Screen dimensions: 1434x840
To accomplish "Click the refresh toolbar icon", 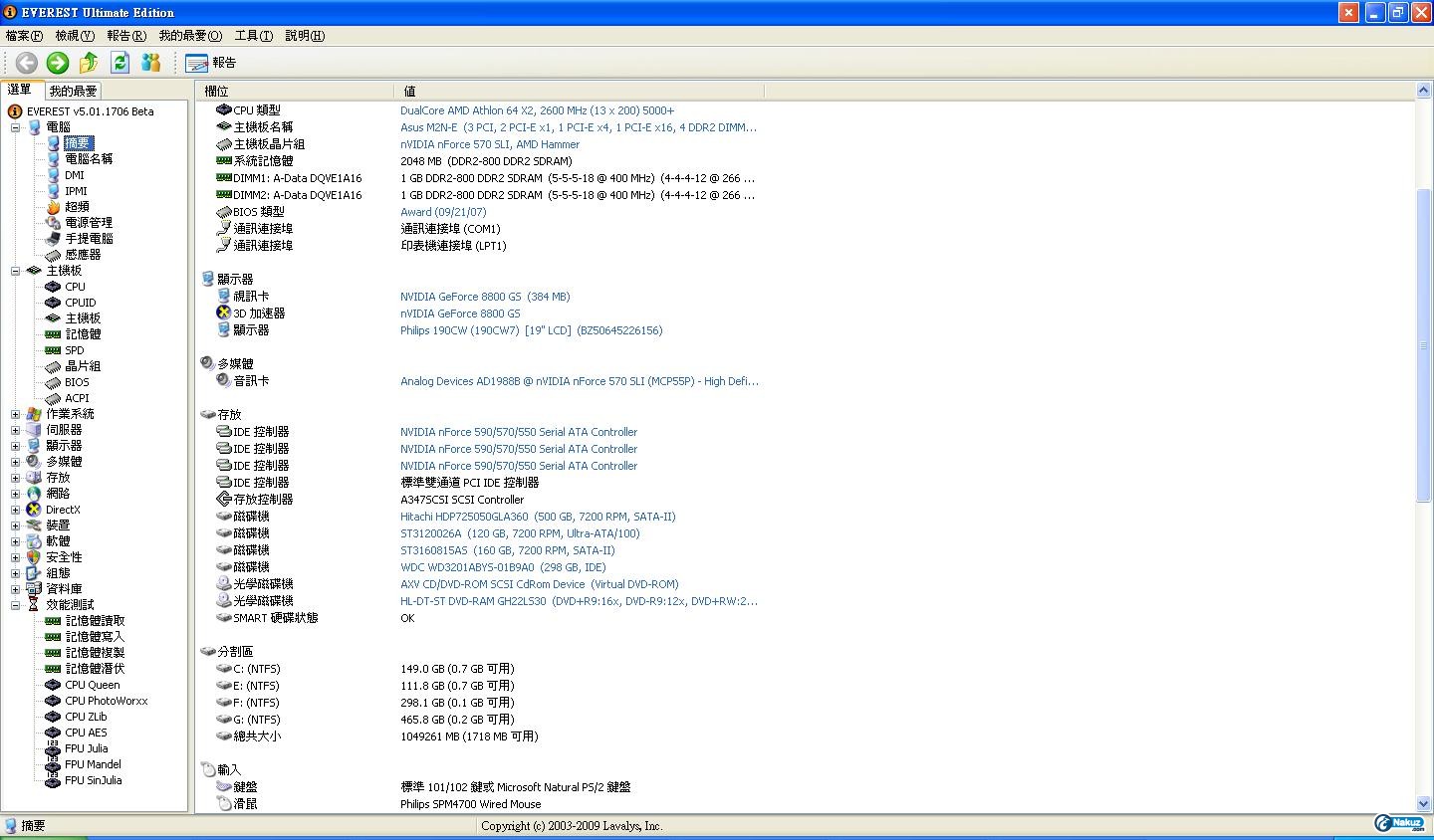I will tap(119, 63).
